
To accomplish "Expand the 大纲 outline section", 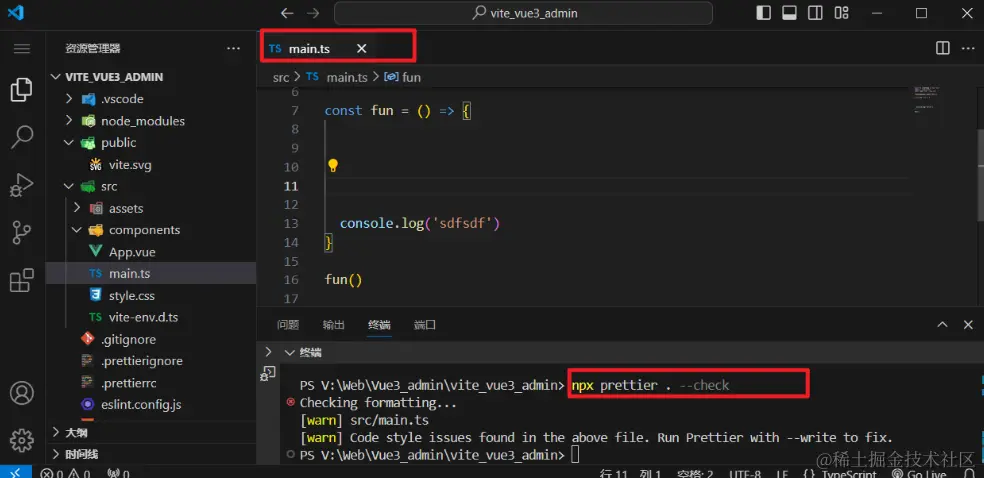I will click(x=151, y=432).
